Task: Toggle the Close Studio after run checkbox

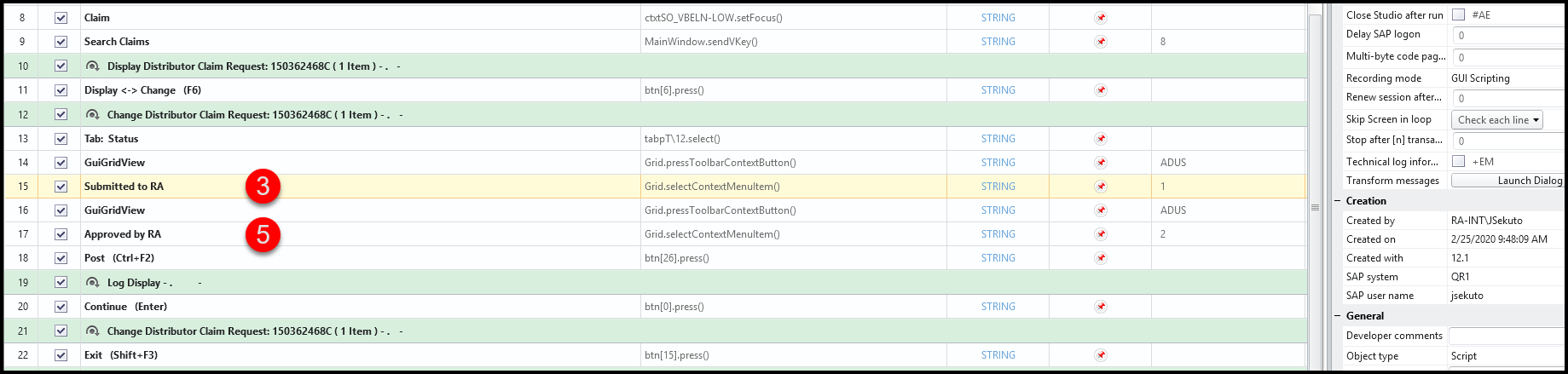Action: click(1459, 14)
